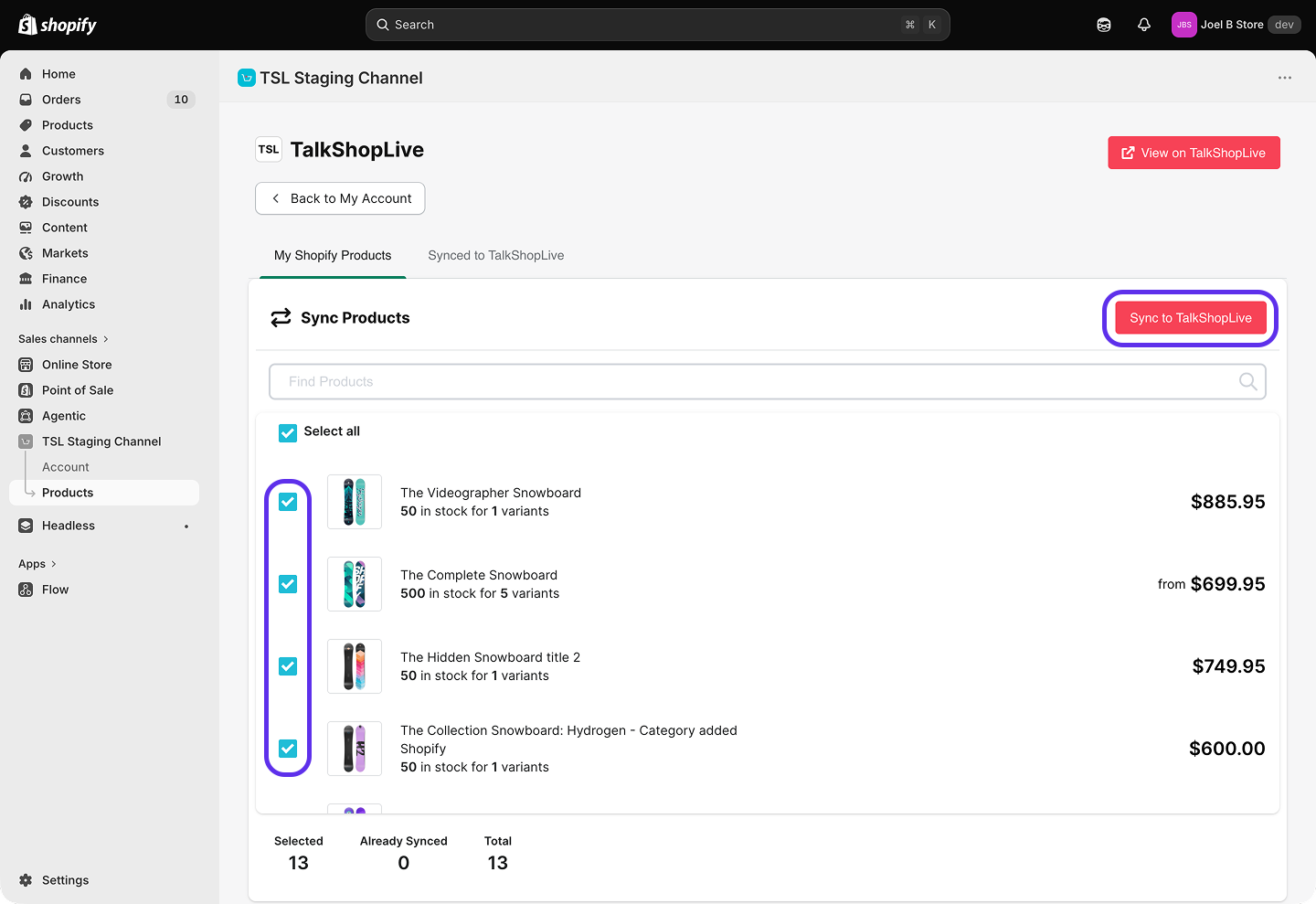
Task: Click the Agentic channel icon
Action: tap(26, 416)
